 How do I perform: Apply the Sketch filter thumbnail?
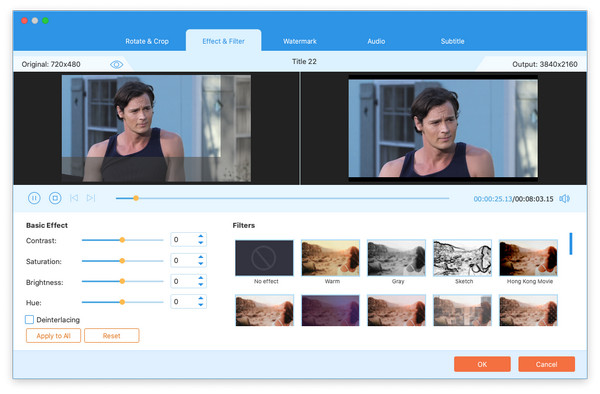[462, 258]
